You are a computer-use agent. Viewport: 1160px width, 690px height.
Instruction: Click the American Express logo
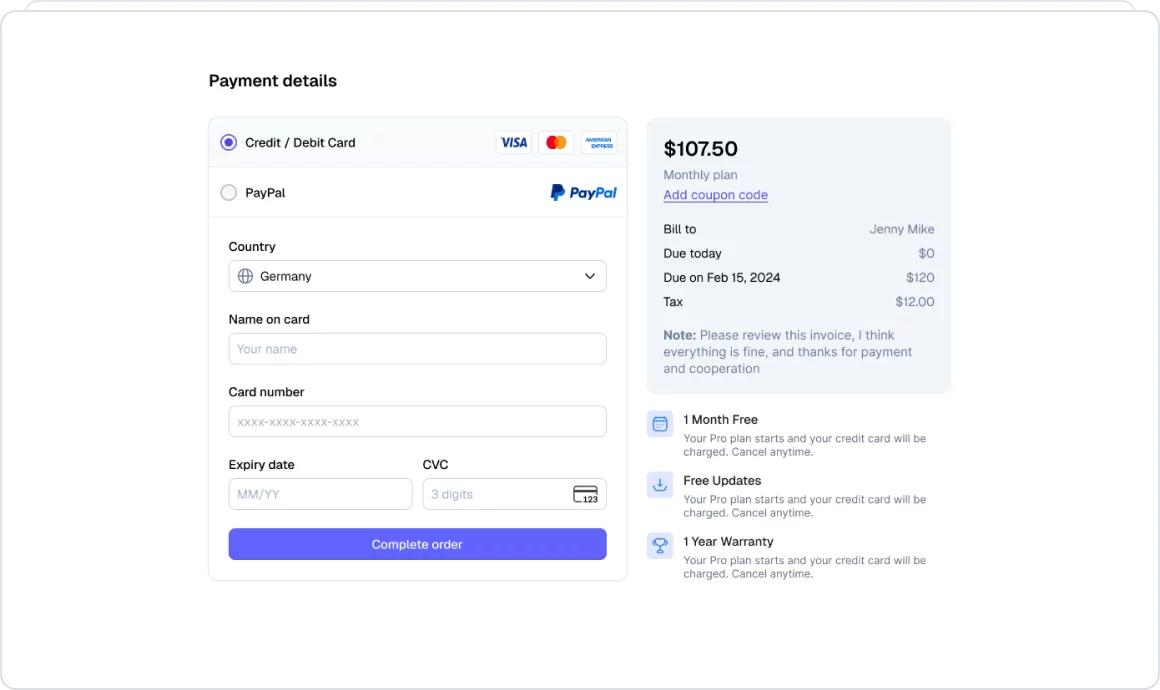pos(599,143)
